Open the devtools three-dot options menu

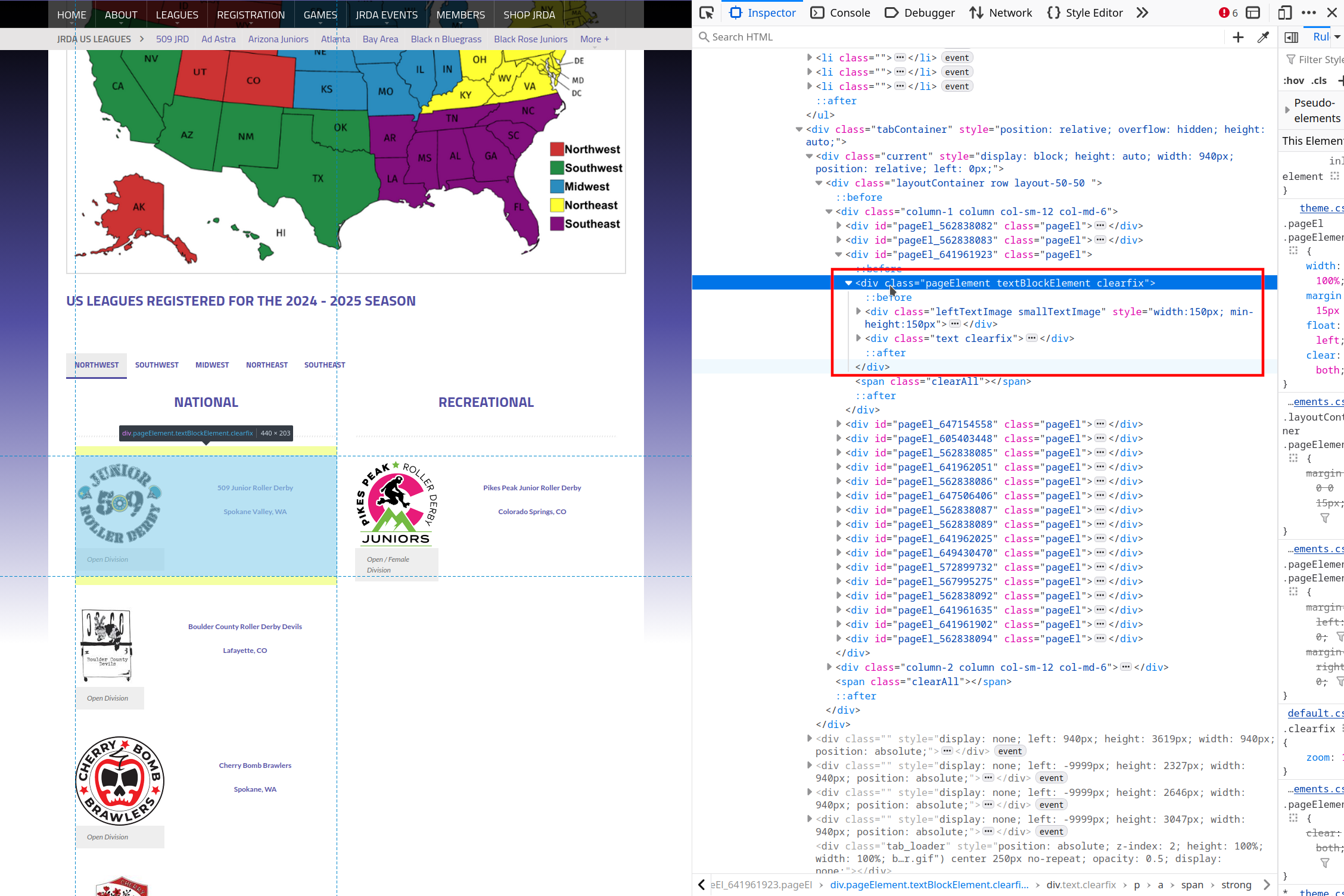1309,13
